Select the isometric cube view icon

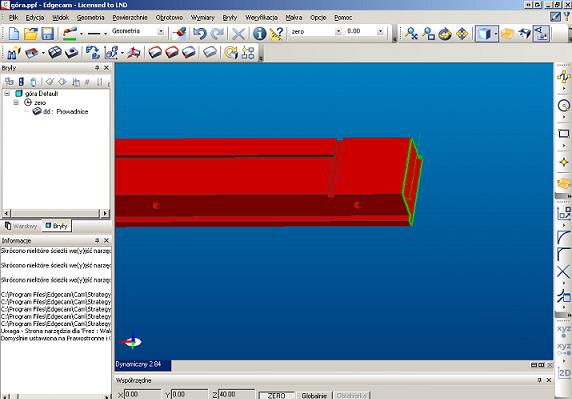pos(484,34)
